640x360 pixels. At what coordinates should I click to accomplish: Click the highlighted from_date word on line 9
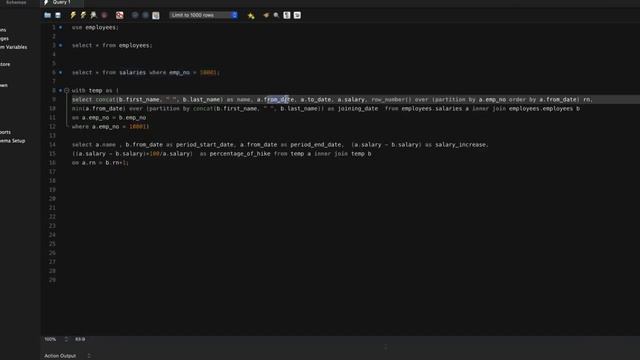279,100
